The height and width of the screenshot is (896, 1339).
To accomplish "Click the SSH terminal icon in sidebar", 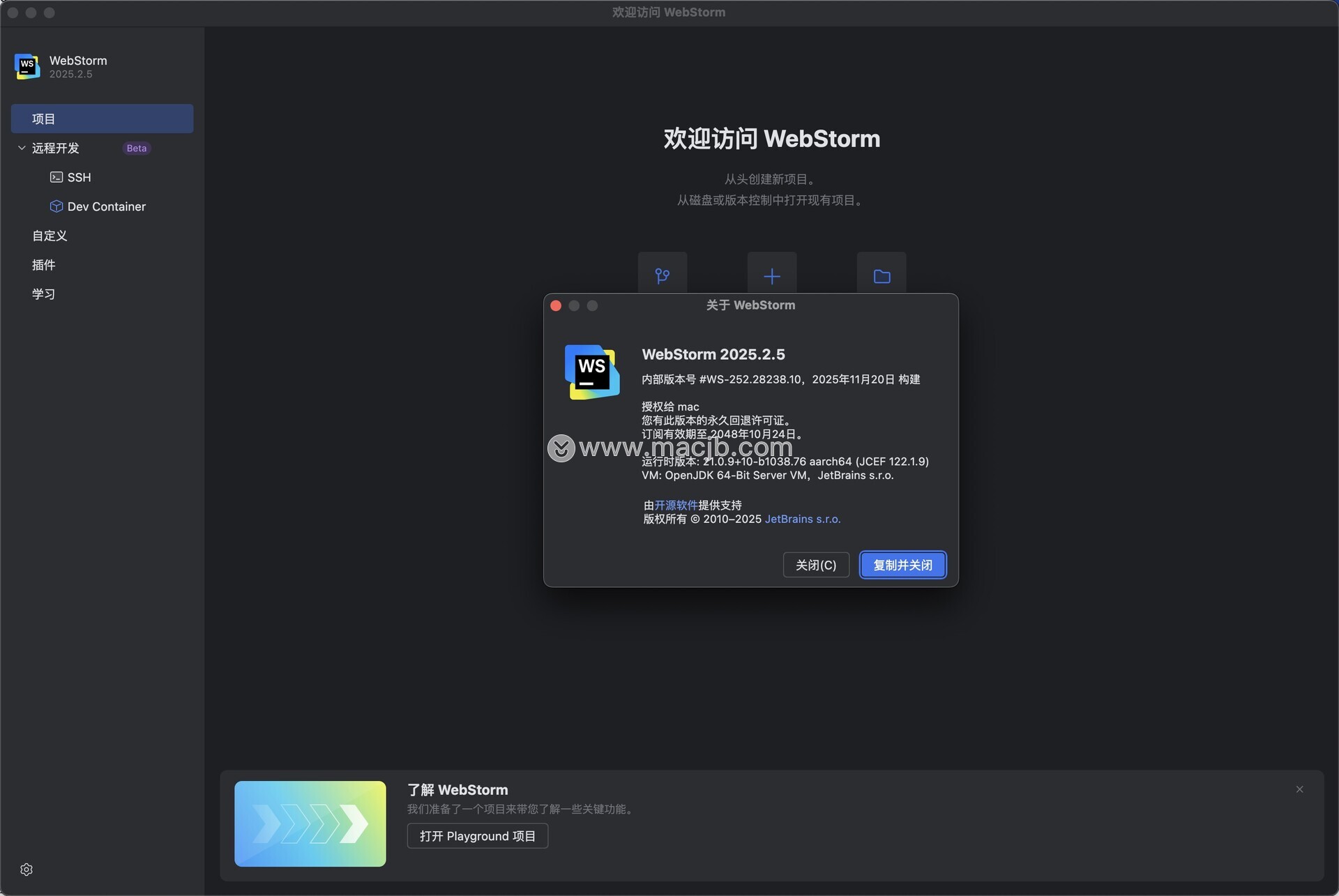I will click(x=56, y=177).
